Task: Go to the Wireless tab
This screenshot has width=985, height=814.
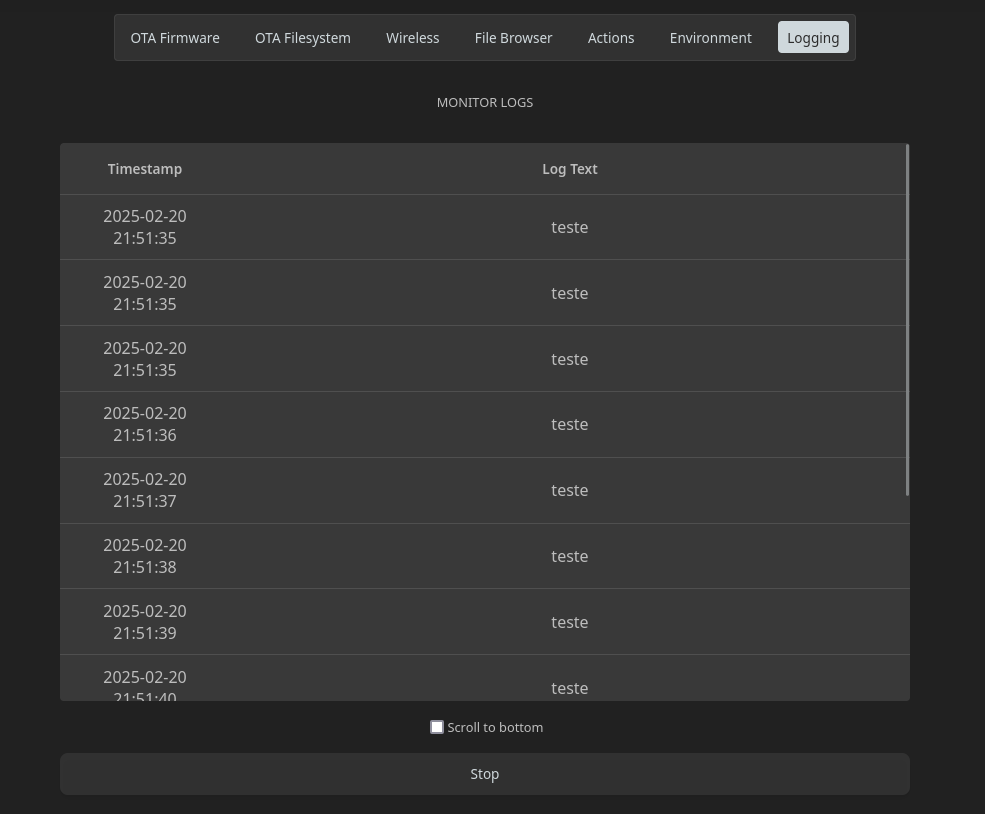Action: pos(413,38)
